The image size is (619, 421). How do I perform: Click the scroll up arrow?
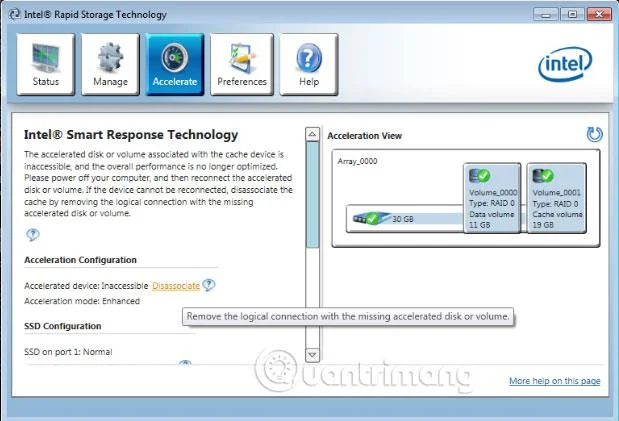click(312, 134)
